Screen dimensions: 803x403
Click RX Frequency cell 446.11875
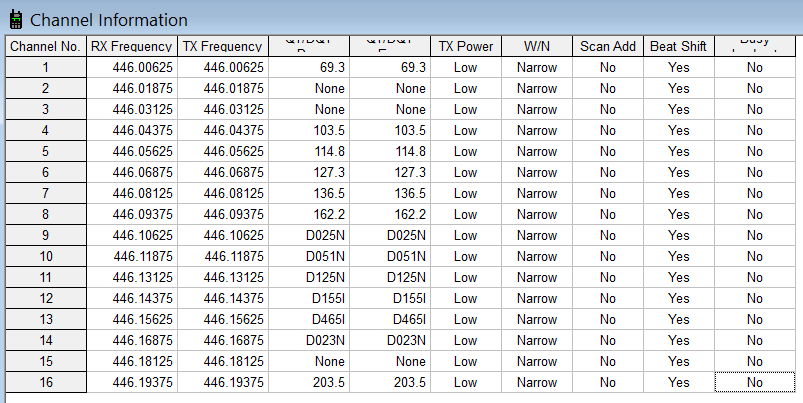[x=132, y=256]
